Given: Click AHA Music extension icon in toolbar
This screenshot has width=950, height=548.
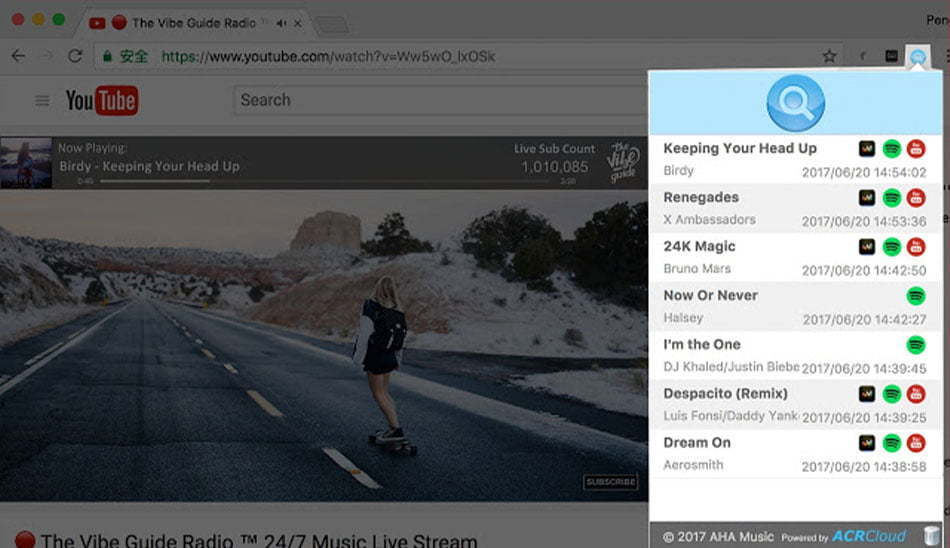Looking at the screenshot, I should 918,57.
